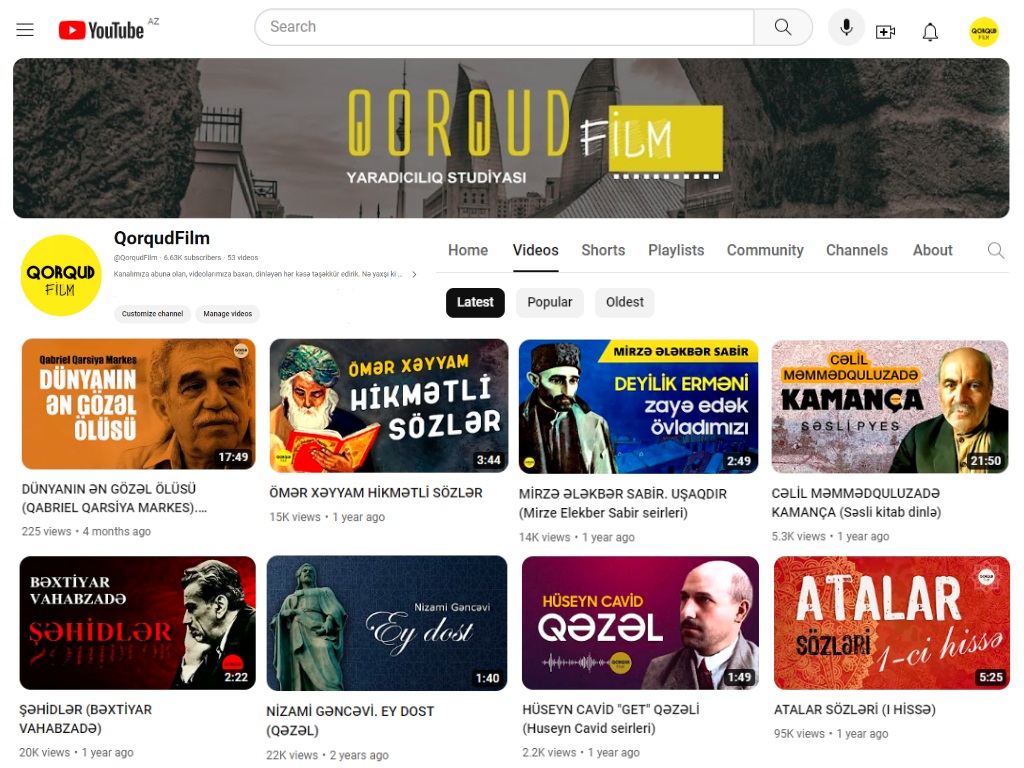Click the Manage videos button
This screenshot has width=1024, height=768.
tap(227, 314)
